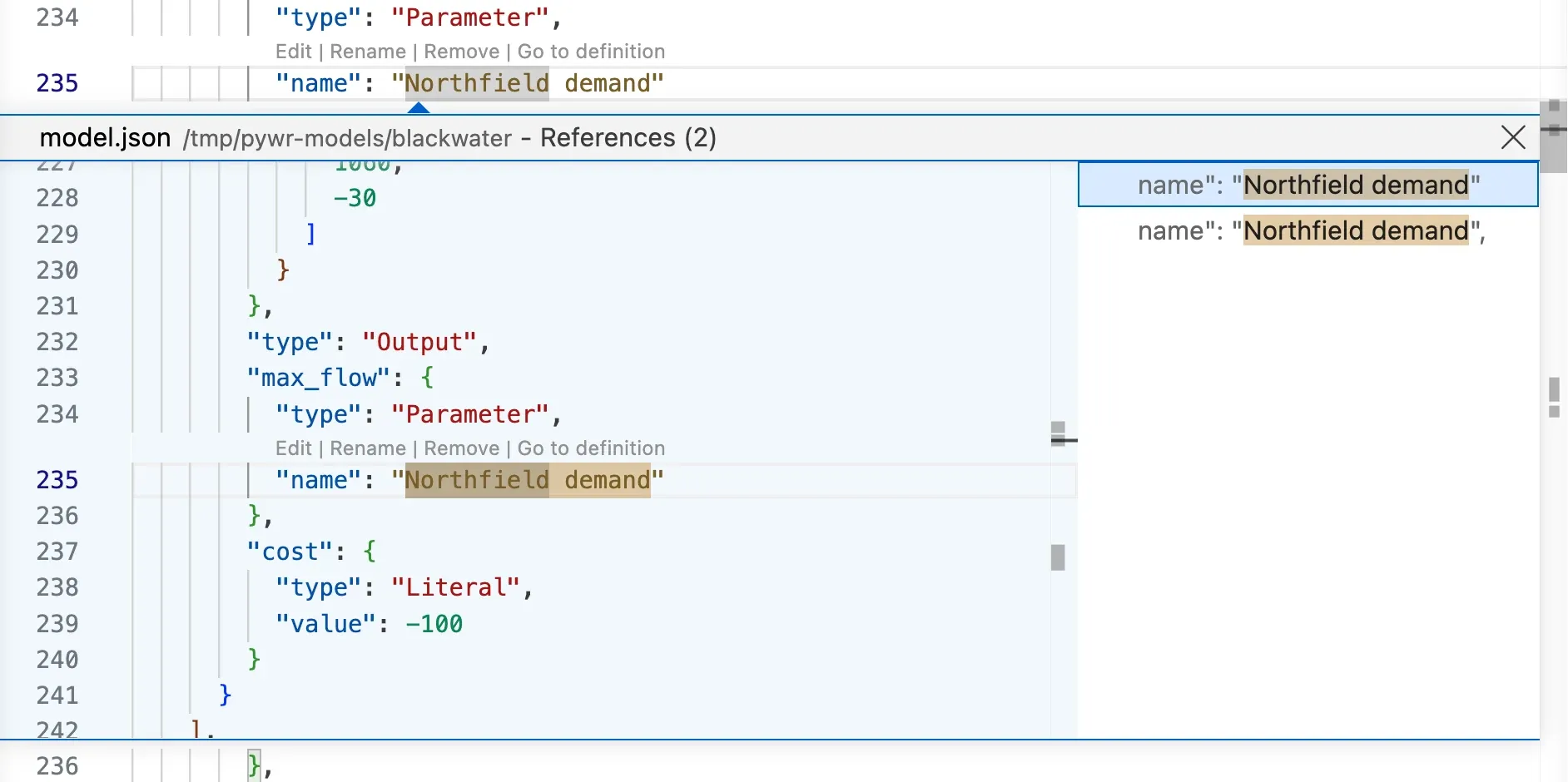This screenshot has width=1568, height=782.
Task: Click line number 237 in peek gutter
Action: [57, 552]
